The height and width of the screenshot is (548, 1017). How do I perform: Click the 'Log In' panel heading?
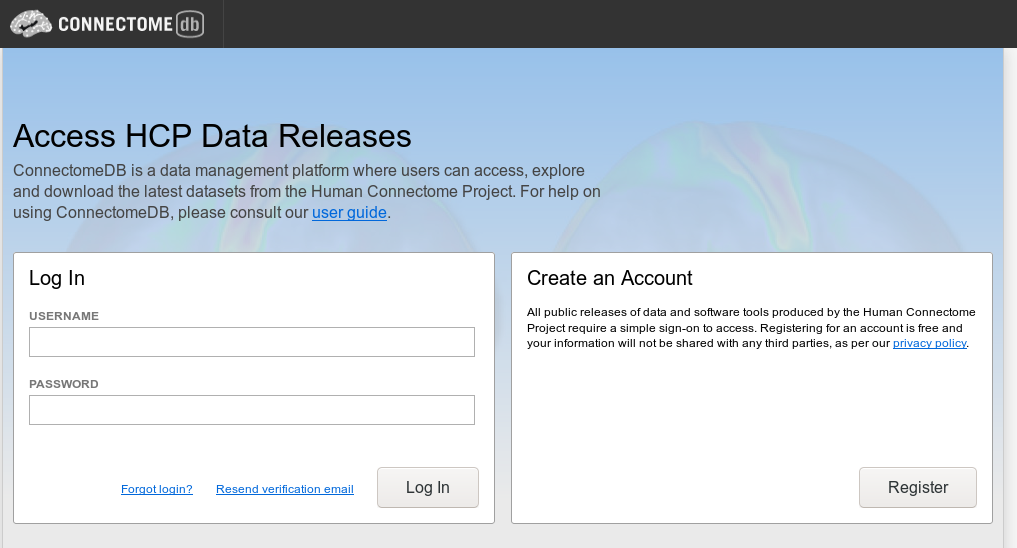(x=57, y=278)
